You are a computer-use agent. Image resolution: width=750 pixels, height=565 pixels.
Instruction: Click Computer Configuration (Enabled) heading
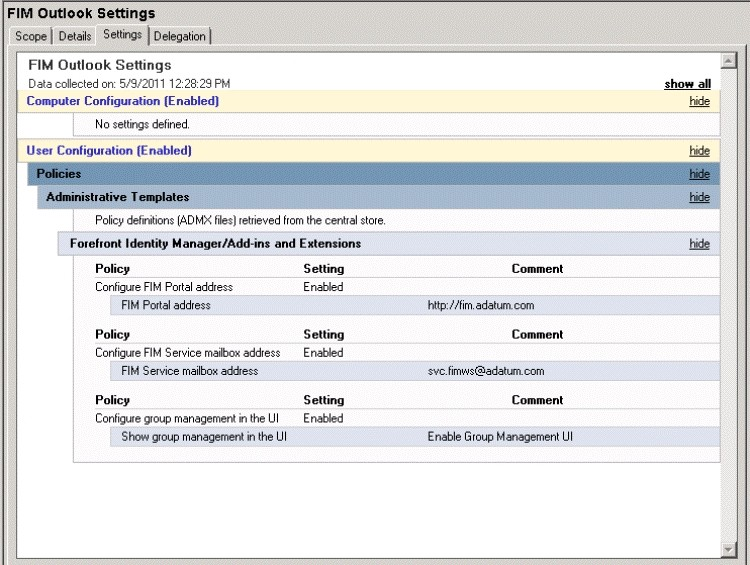tap(122, 101)
